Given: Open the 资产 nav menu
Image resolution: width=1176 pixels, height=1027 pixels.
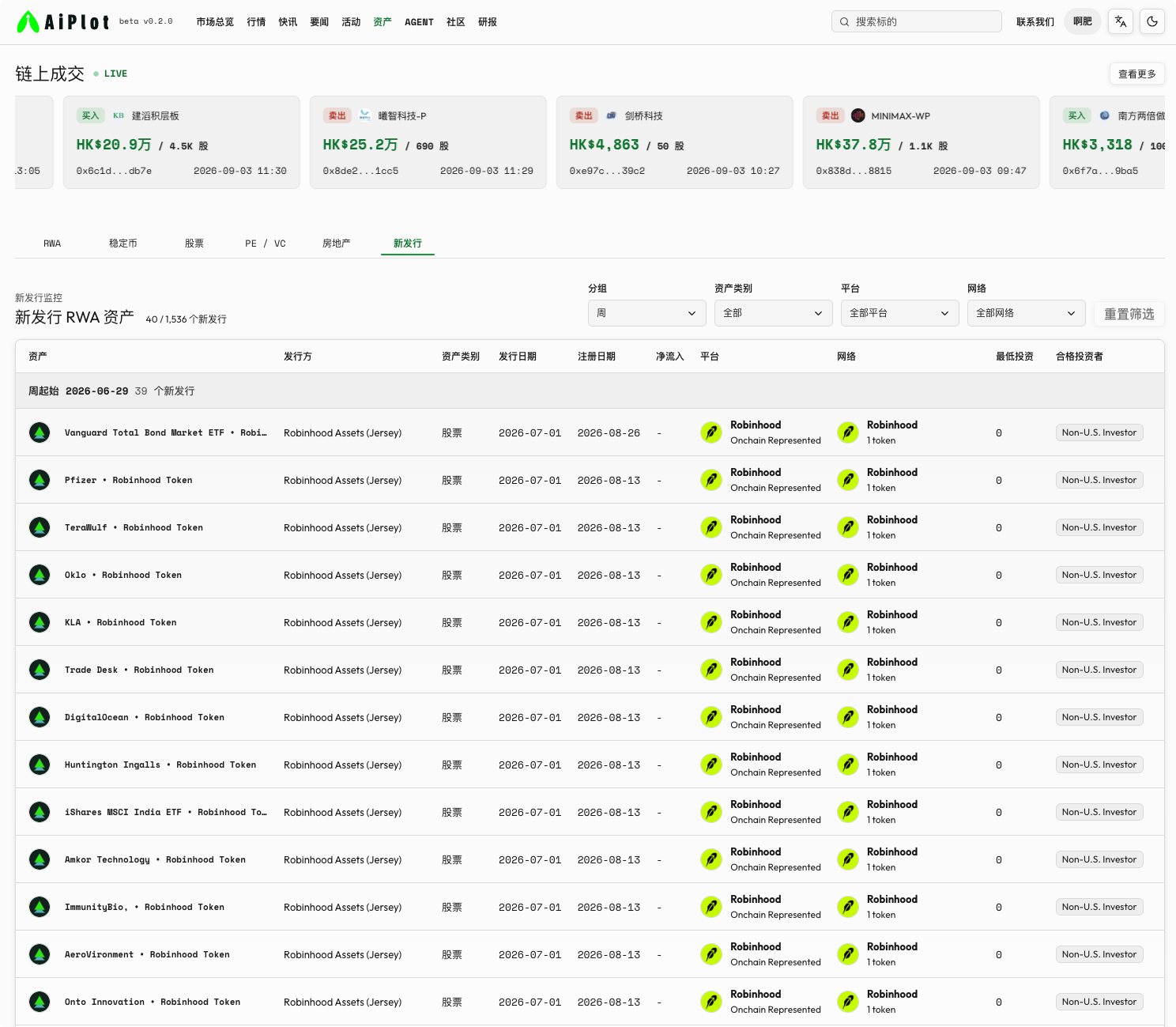Looking at the screenshot, I should coord(383,22).
